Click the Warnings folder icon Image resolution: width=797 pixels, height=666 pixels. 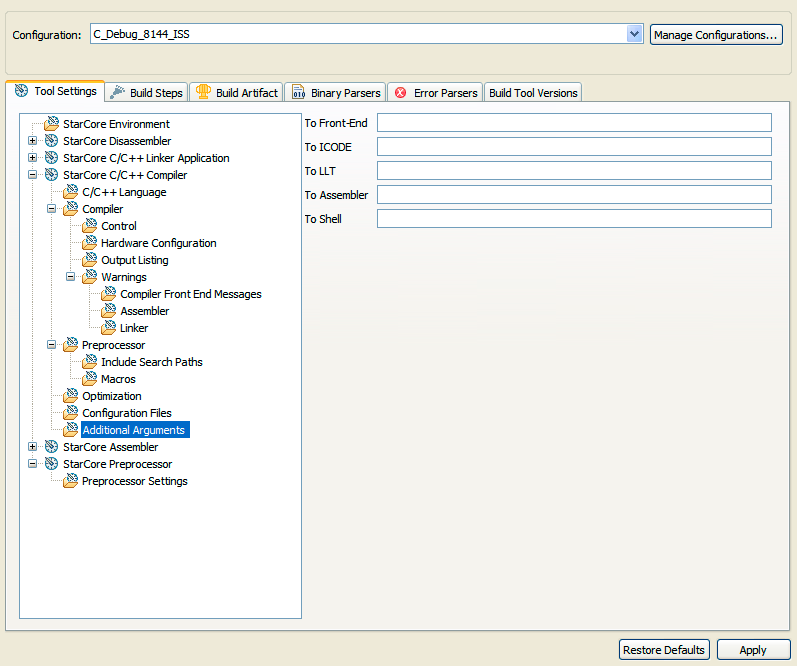[x=89, y=277]
